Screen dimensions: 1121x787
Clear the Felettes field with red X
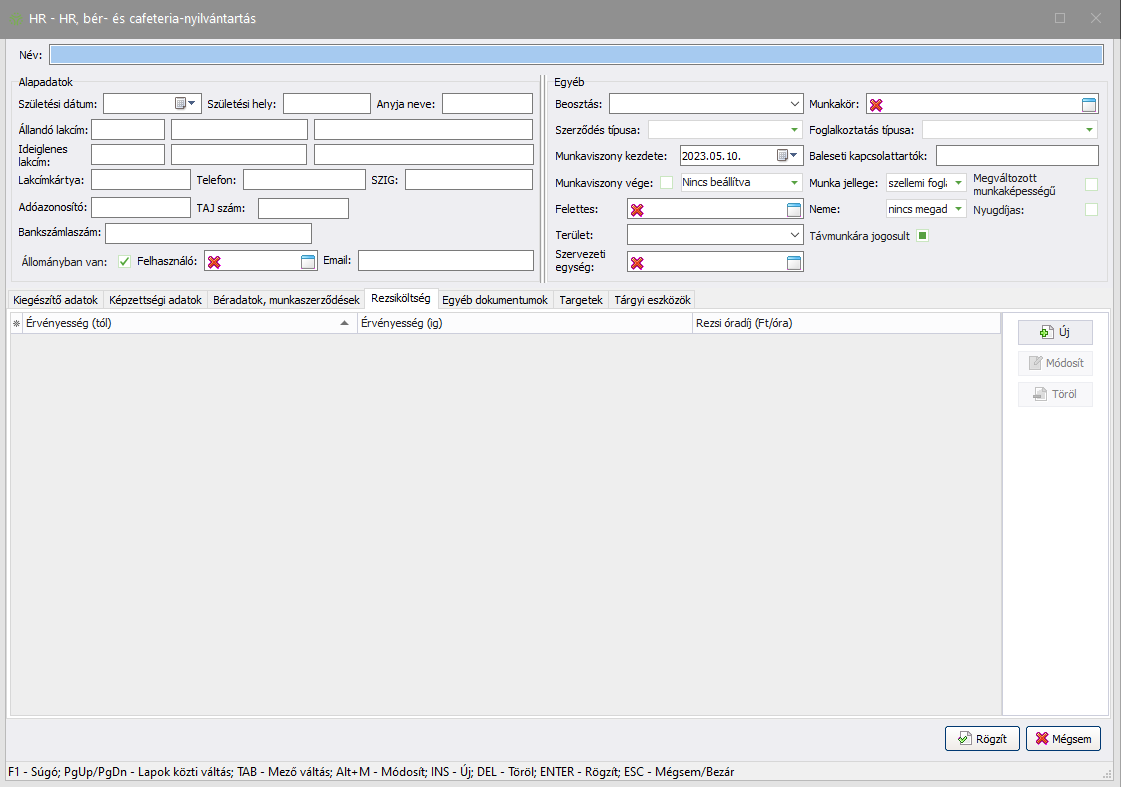pos(637,210)
